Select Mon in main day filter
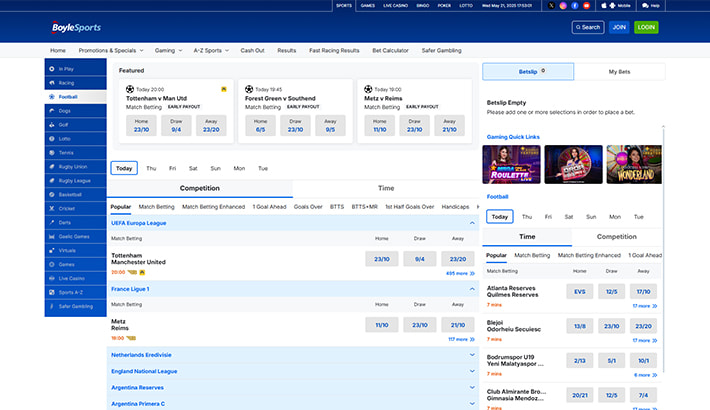 (239, 168)
